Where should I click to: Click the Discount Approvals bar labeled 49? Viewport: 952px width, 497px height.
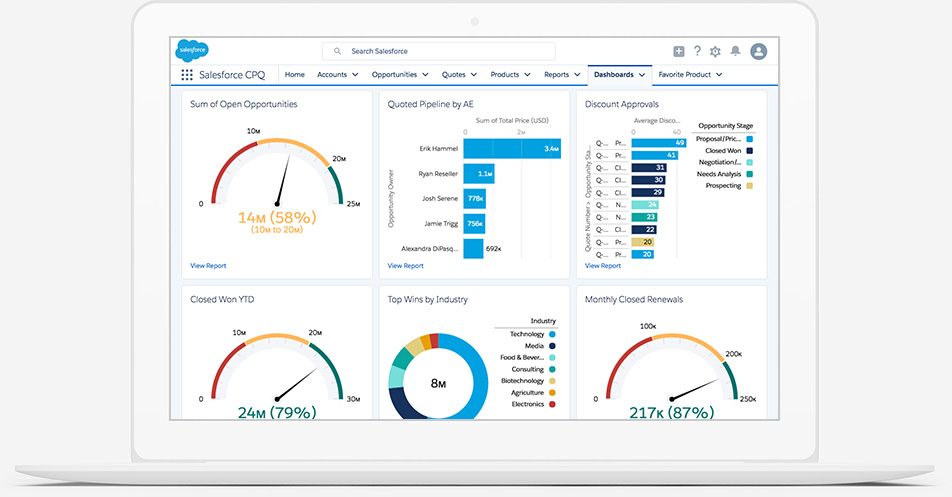659,143
